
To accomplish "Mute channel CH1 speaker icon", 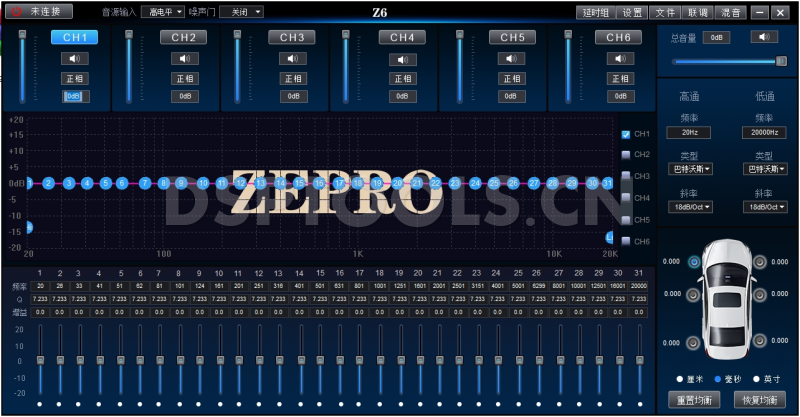I will coord(74,59).
